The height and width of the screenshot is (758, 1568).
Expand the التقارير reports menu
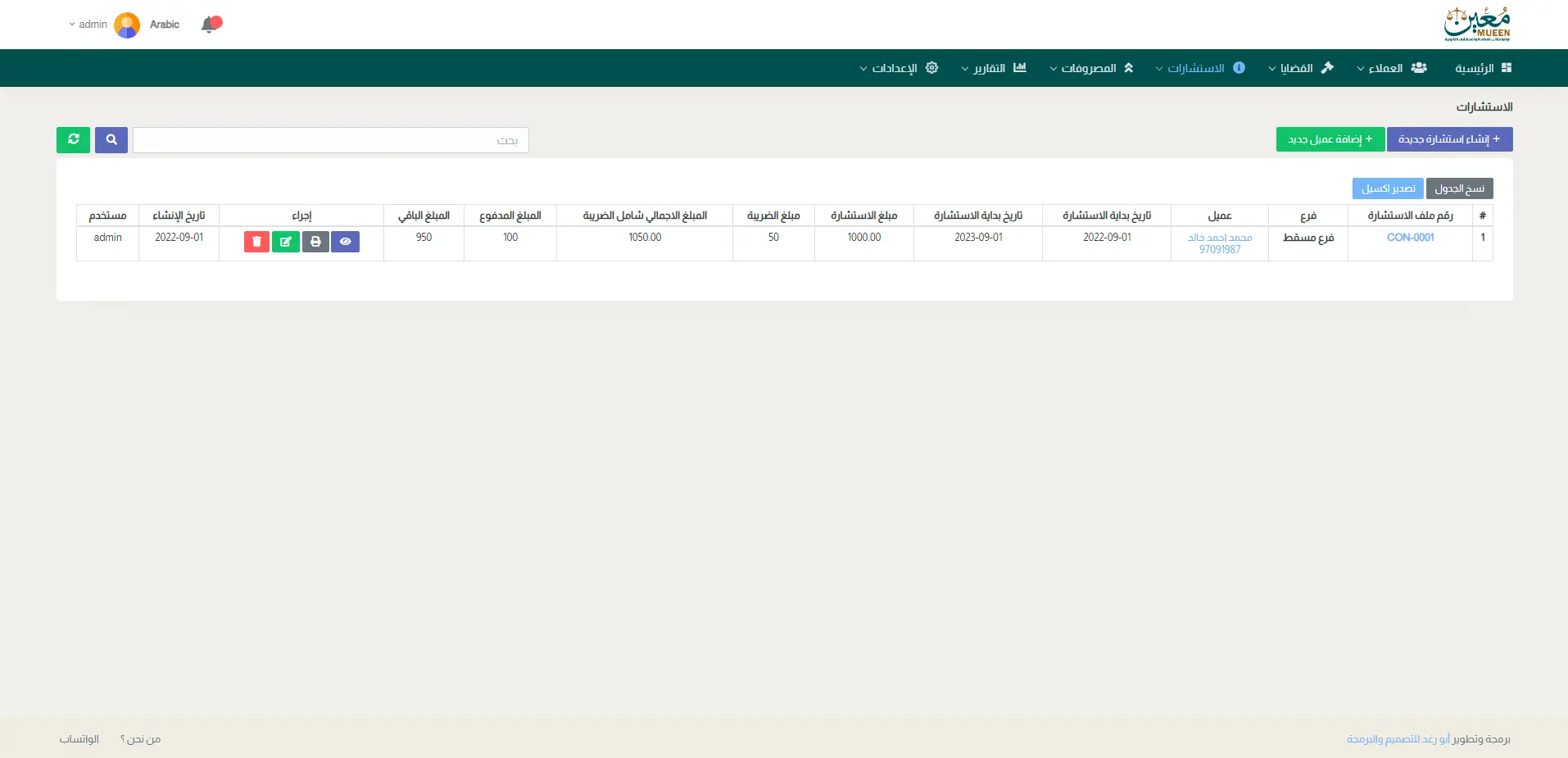click(x=993, y=68)
